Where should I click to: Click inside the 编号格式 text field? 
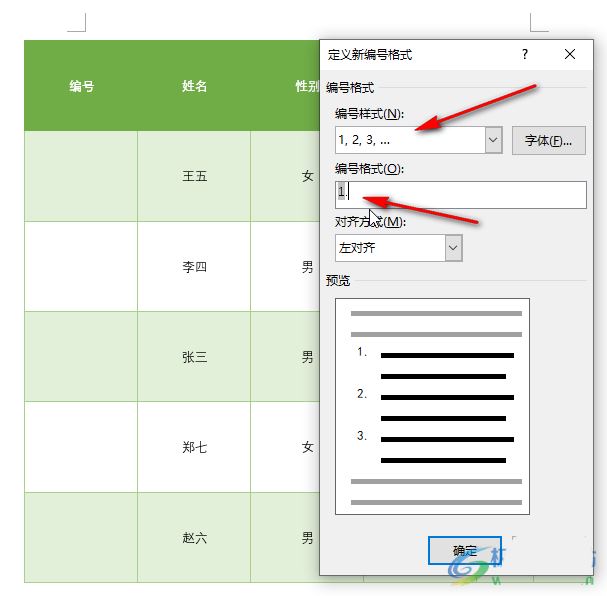(x=470, y=194)
